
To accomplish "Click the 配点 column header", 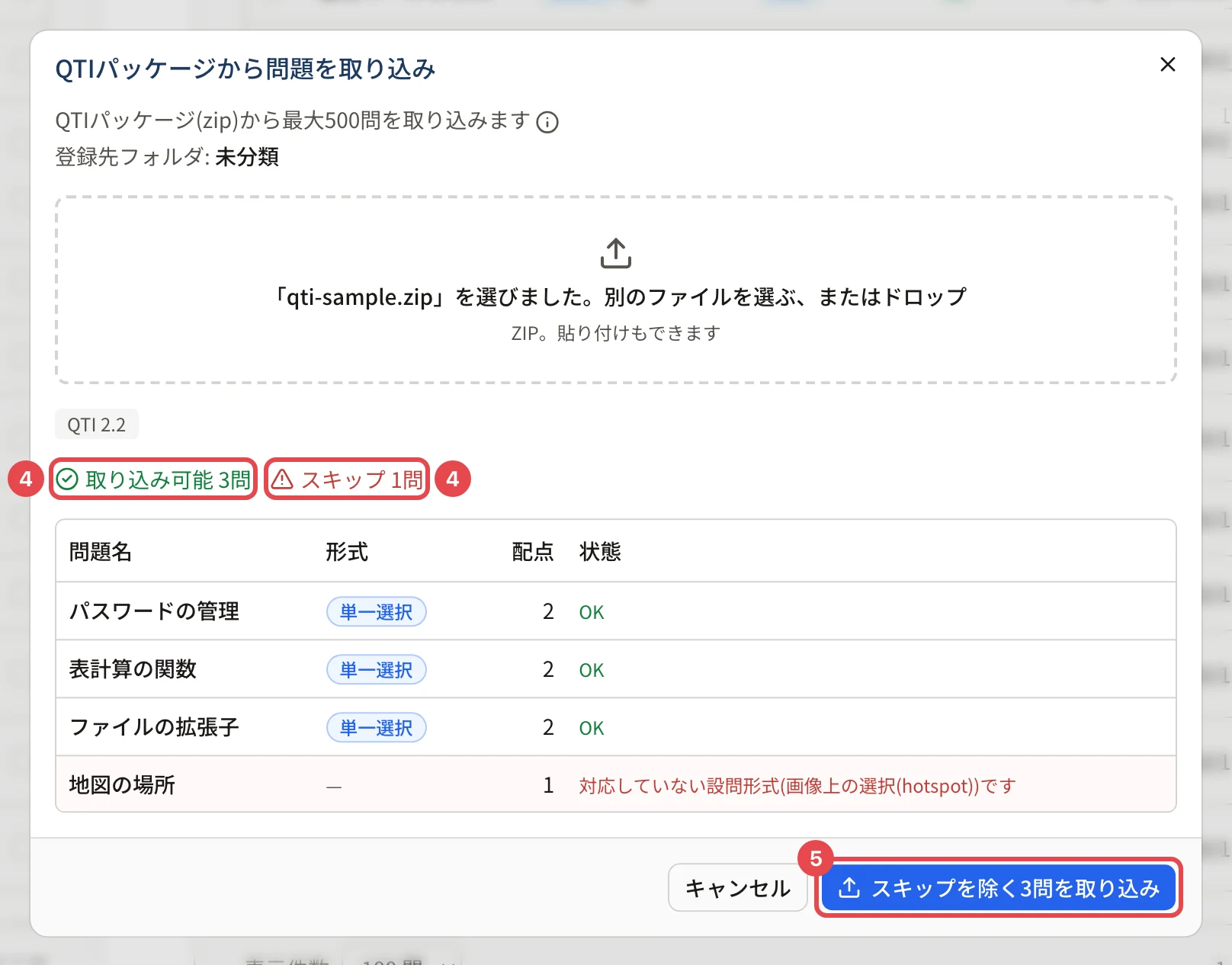I will pos(533,552).
